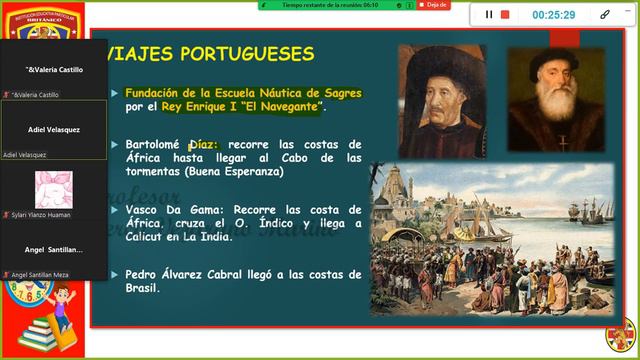This screenshot has width=640, height=360.
Task: Click muted mic icon beside Angel Santillan Meza
Action: click(6, 275)
